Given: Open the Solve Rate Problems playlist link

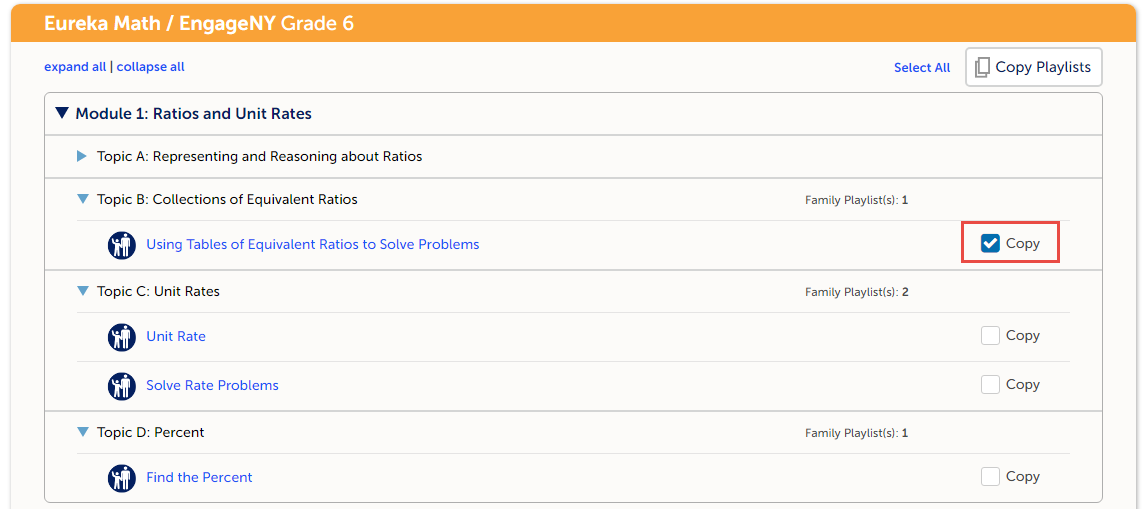Looking at the screenshot, I should [x=212, y=385].
